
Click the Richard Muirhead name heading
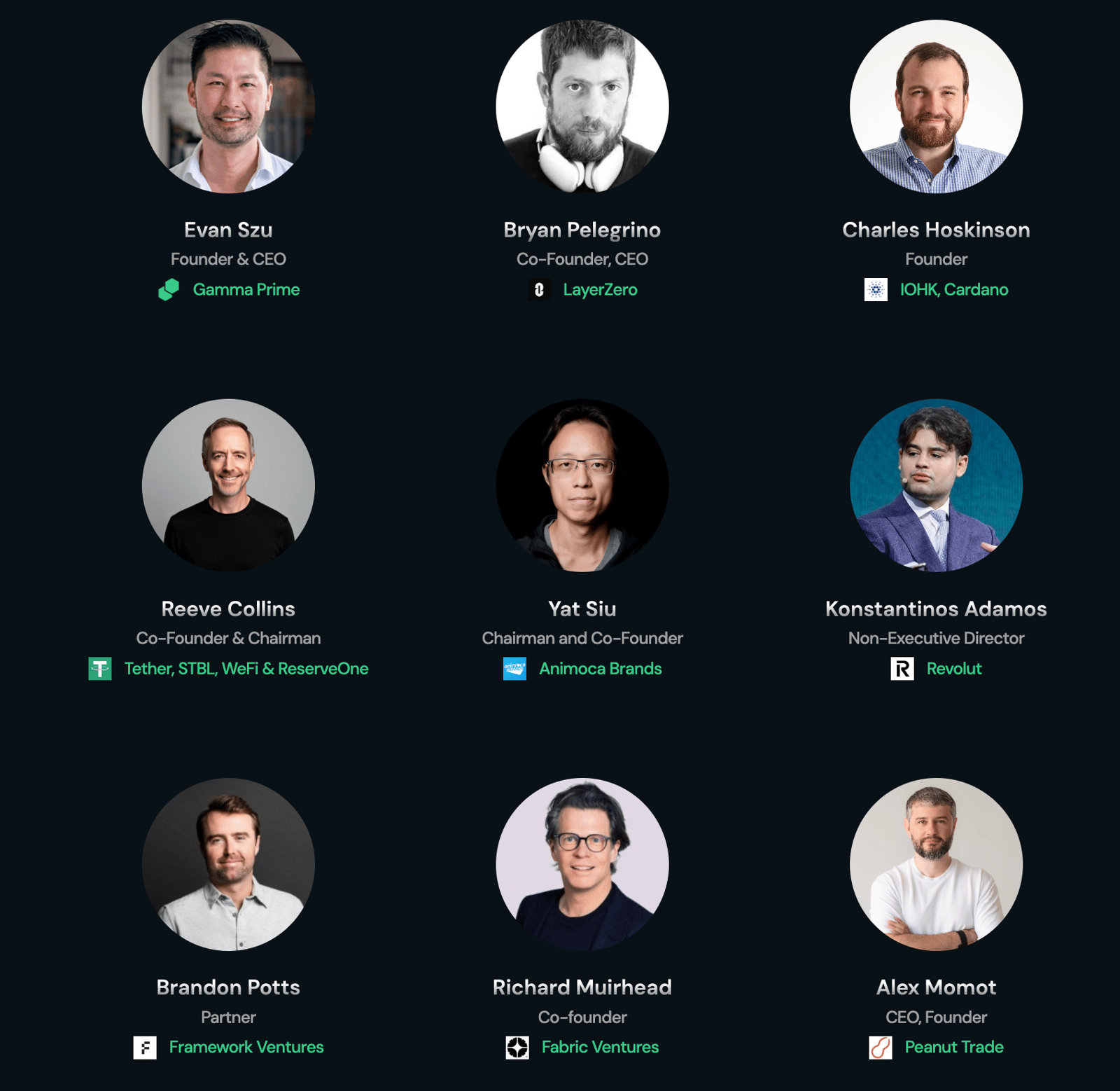(x=582, y=987)
